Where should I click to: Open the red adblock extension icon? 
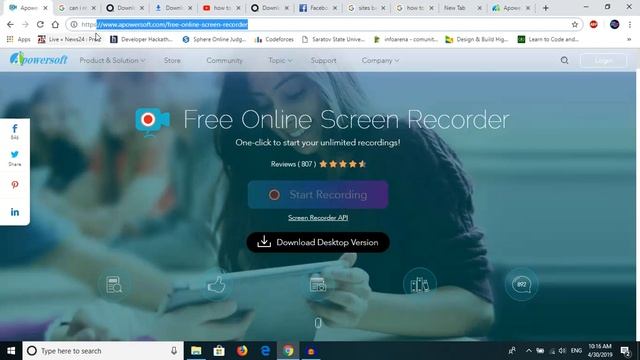(x=594, y=24)
